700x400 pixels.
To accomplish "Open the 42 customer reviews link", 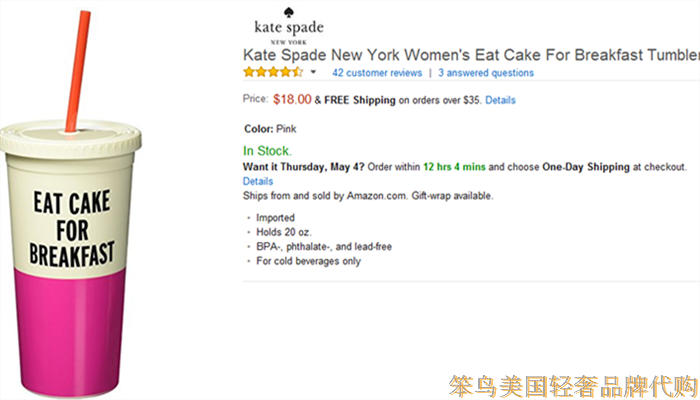I will 376,73.
